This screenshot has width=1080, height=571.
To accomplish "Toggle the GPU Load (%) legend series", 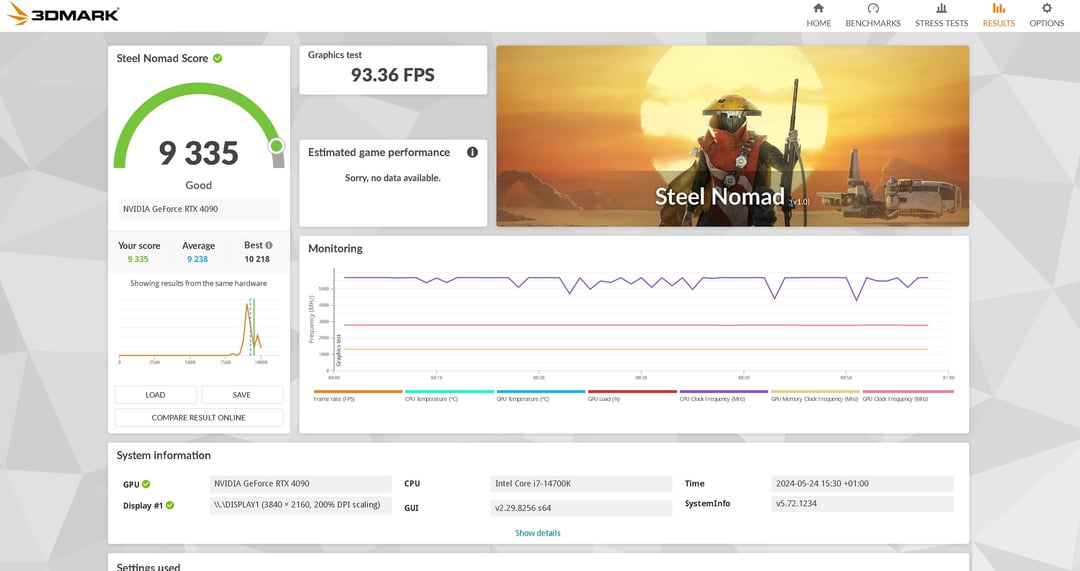I will (x=632, y=395).
